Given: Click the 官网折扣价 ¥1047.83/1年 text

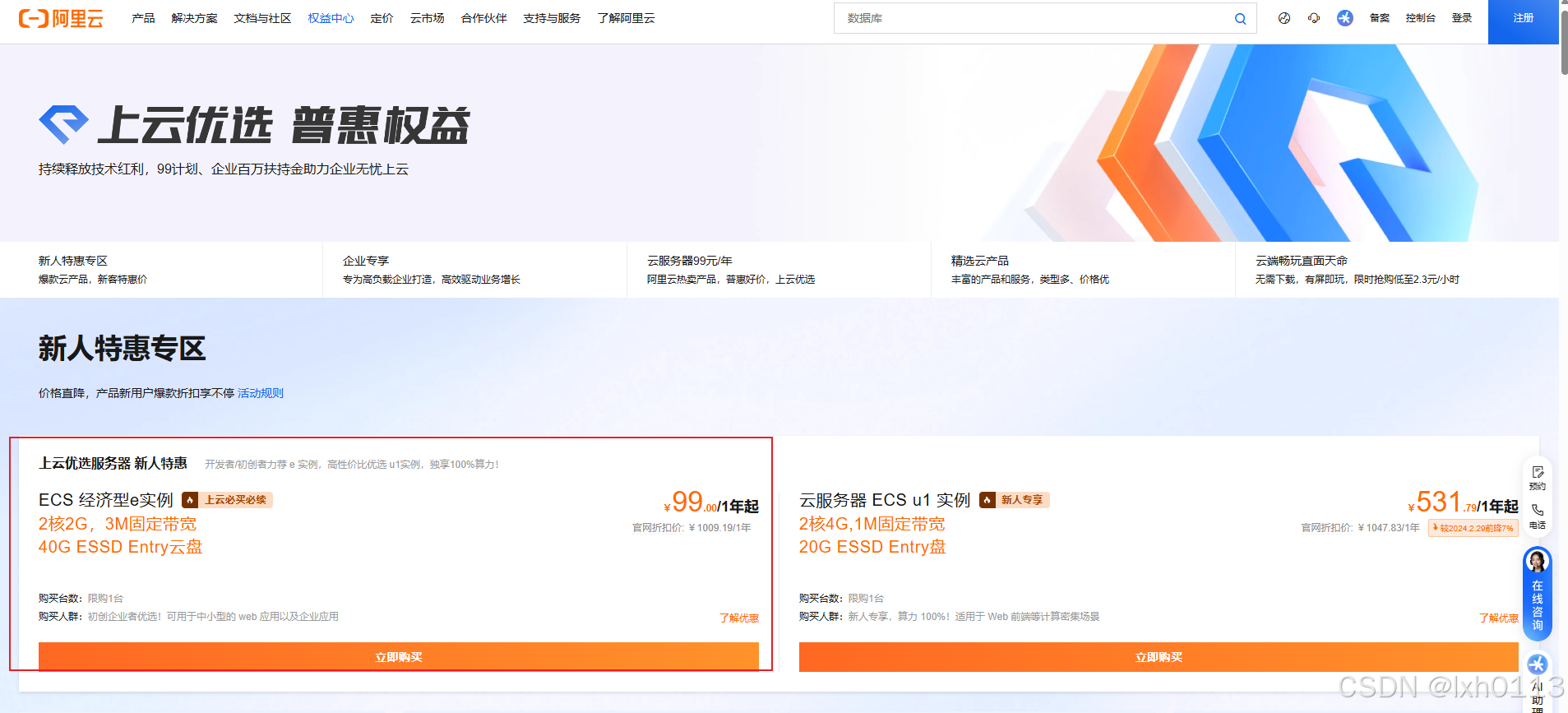Looking at the screenshot, I should (x=1360, y=528).
